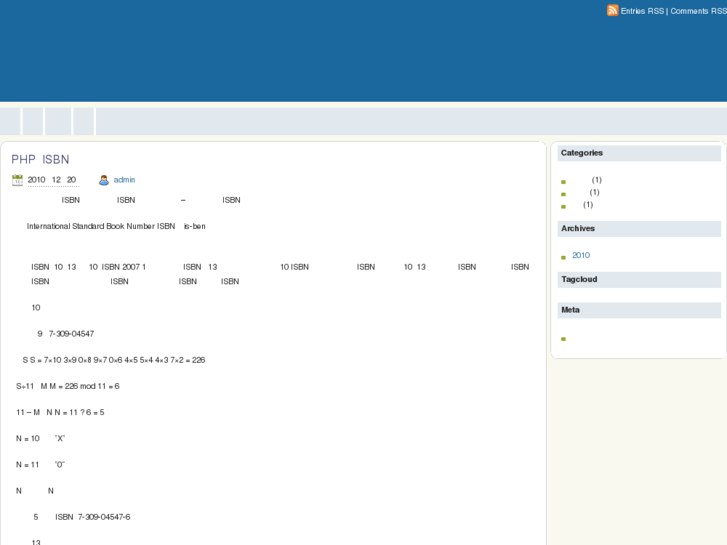The height and width of the screenshot is (545, 727).
Task: Select the text ISBN 7-309-04547-6
Action: 93,517
